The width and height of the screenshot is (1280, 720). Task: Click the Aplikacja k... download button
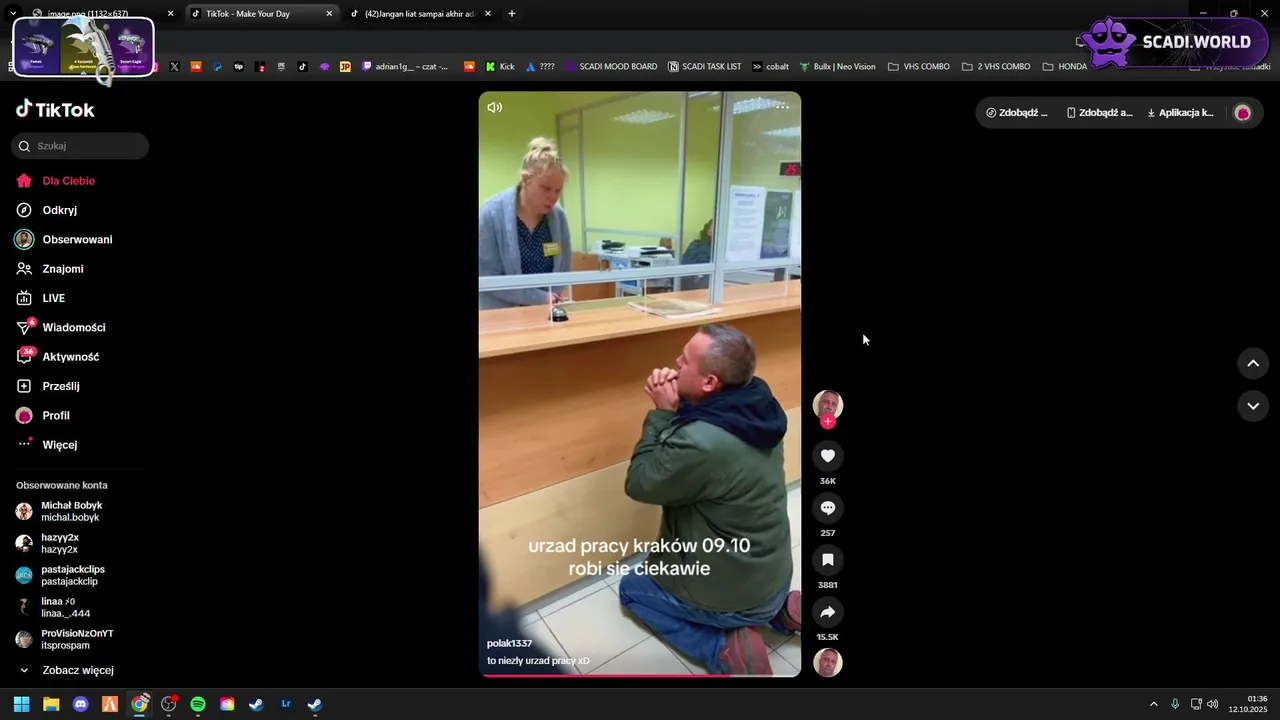click(x=1180, y=113)
